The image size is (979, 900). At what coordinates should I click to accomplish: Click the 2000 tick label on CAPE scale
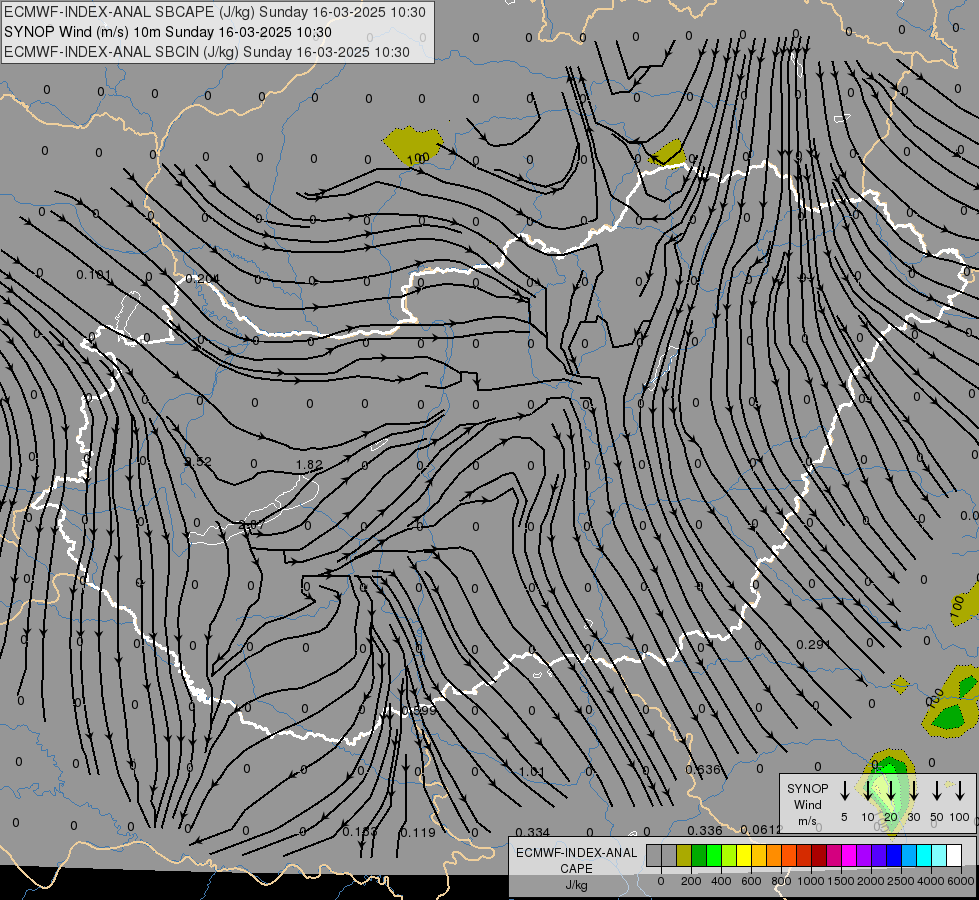point(870,881)
